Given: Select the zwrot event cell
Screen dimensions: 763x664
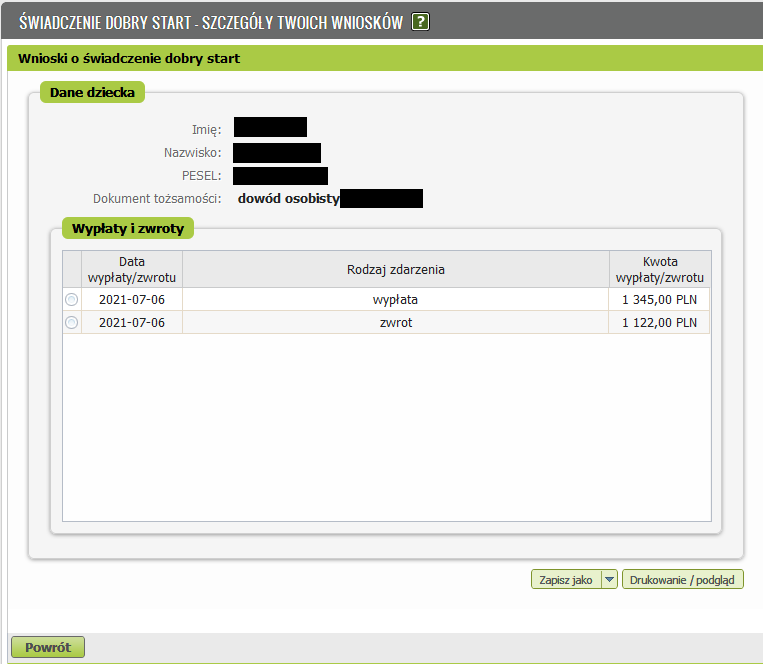Looking at the screenshot, I should 395,323.
